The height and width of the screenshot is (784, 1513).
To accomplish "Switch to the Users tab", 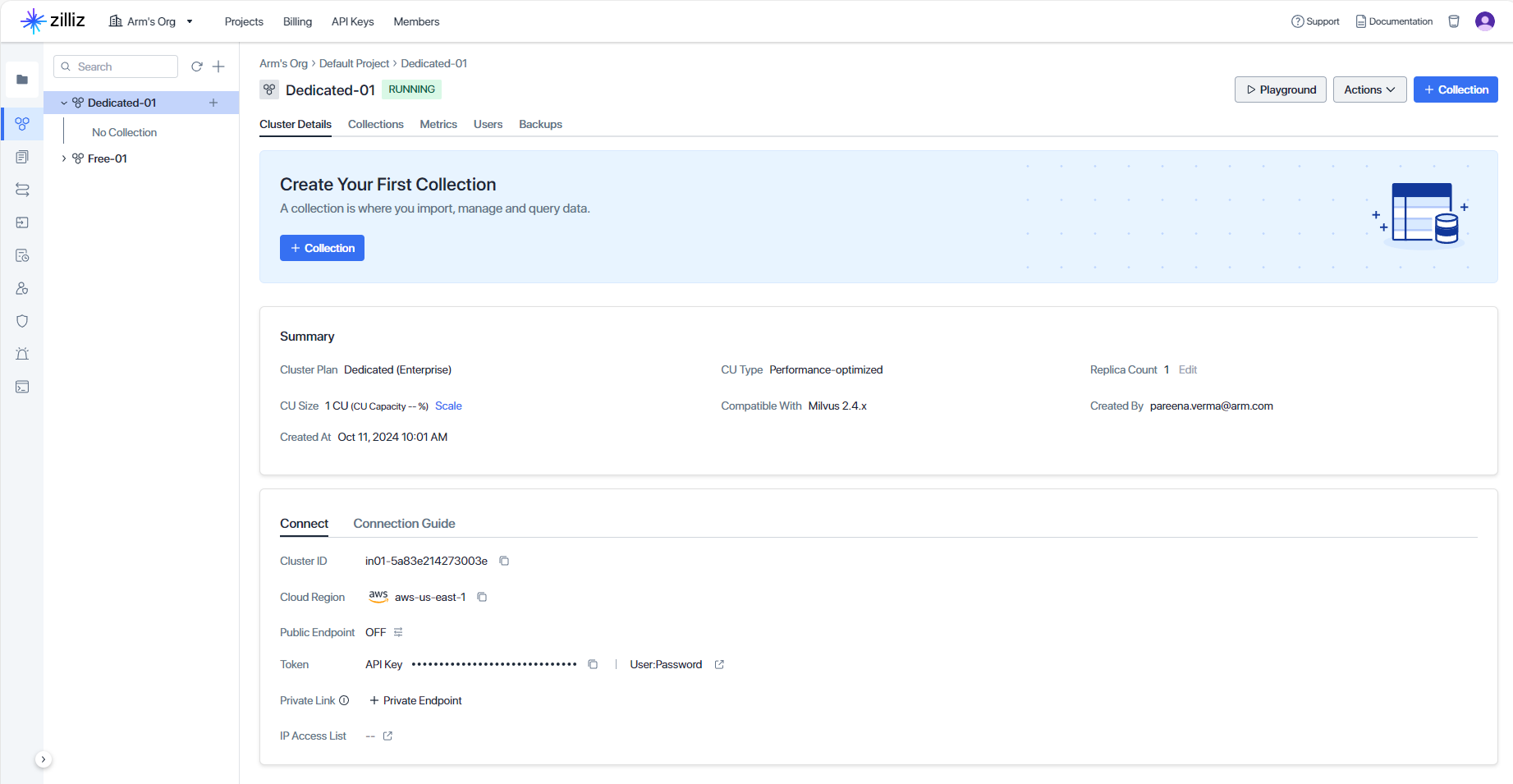I will click(488, 124).
